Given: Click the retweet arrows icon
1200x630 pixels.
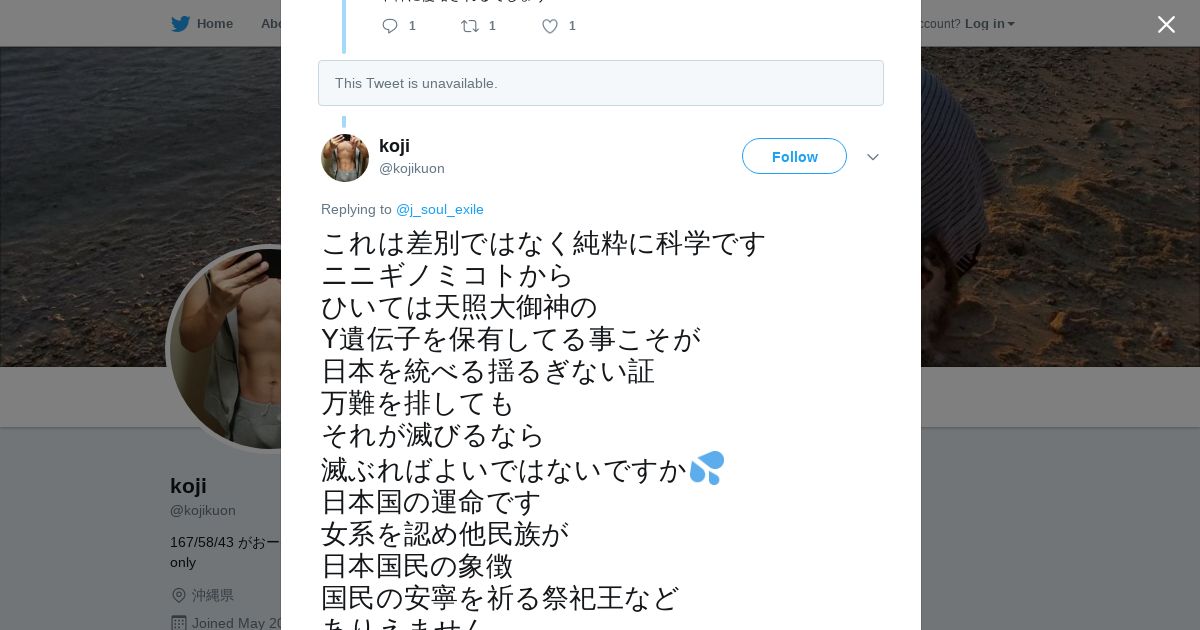Looking at the screenshot, I should [x=470, y=26].
